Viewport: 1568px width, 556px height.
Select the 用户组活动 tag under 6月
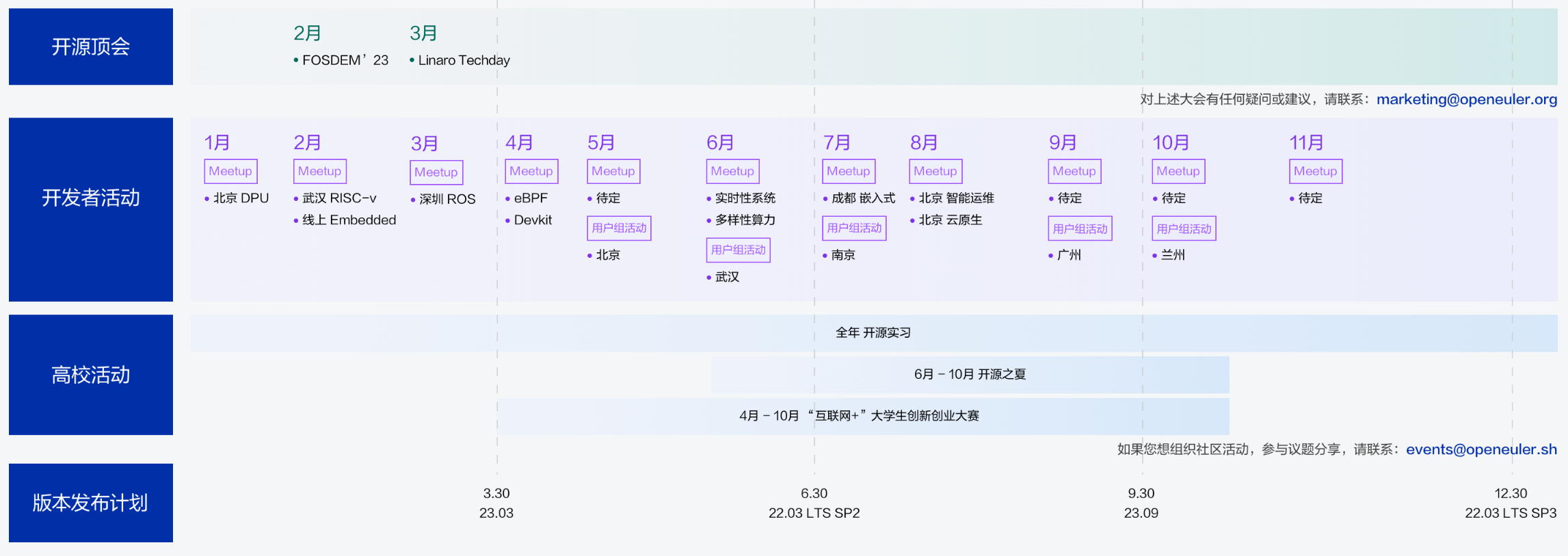click(x=738, y=250)
